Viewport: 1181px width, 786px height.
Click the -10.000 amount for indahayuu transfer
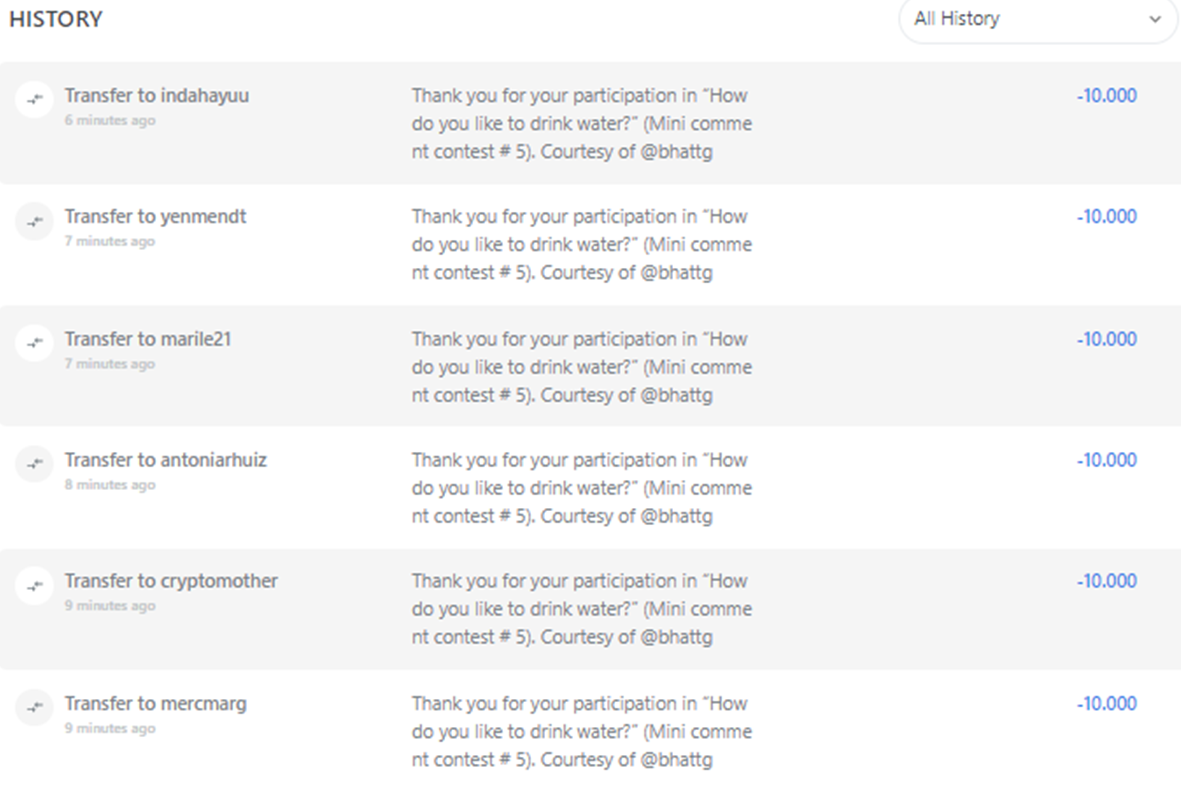1106,96
